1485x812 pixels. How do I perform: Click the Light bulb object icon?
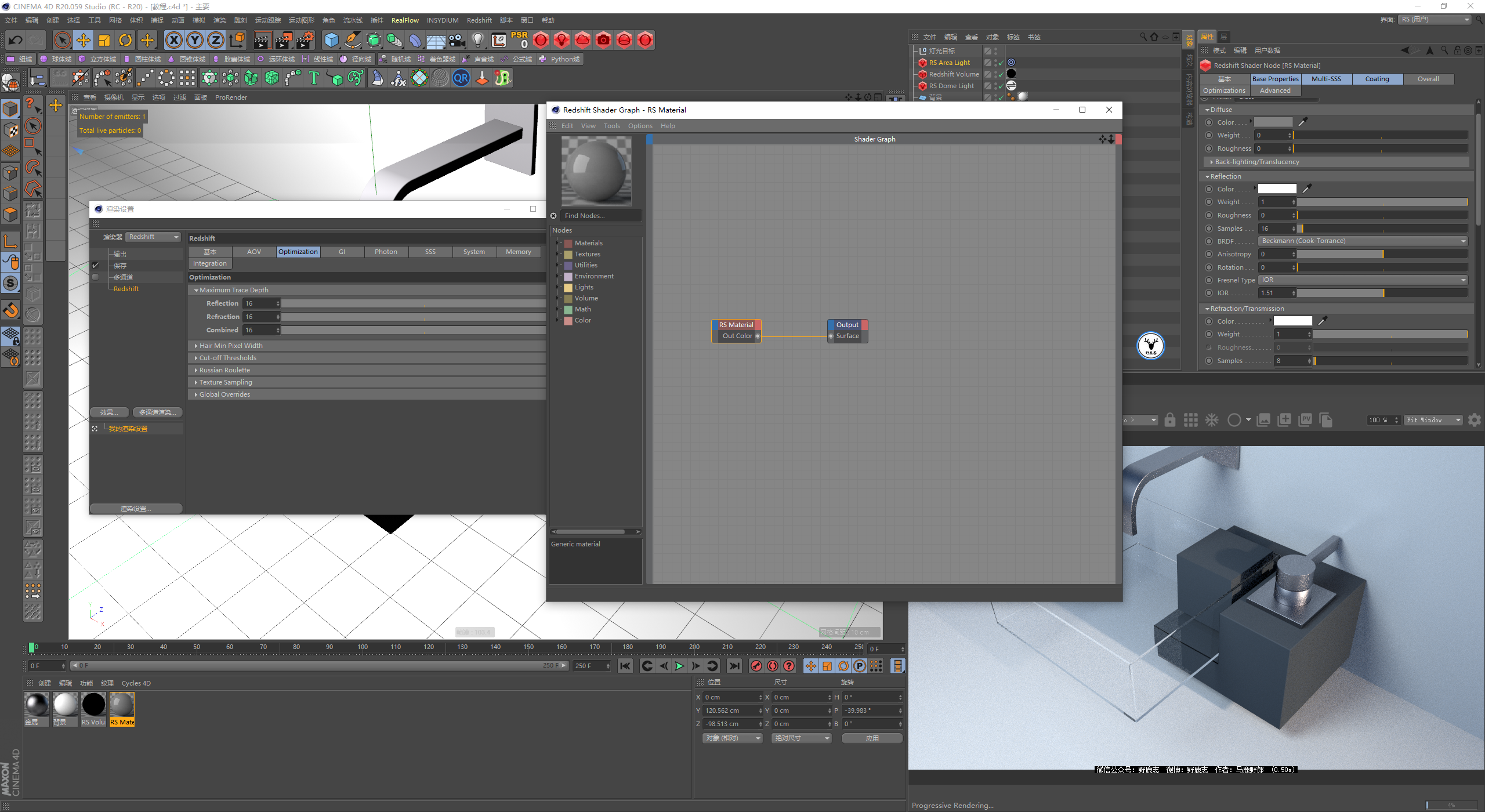coord(477,40)
